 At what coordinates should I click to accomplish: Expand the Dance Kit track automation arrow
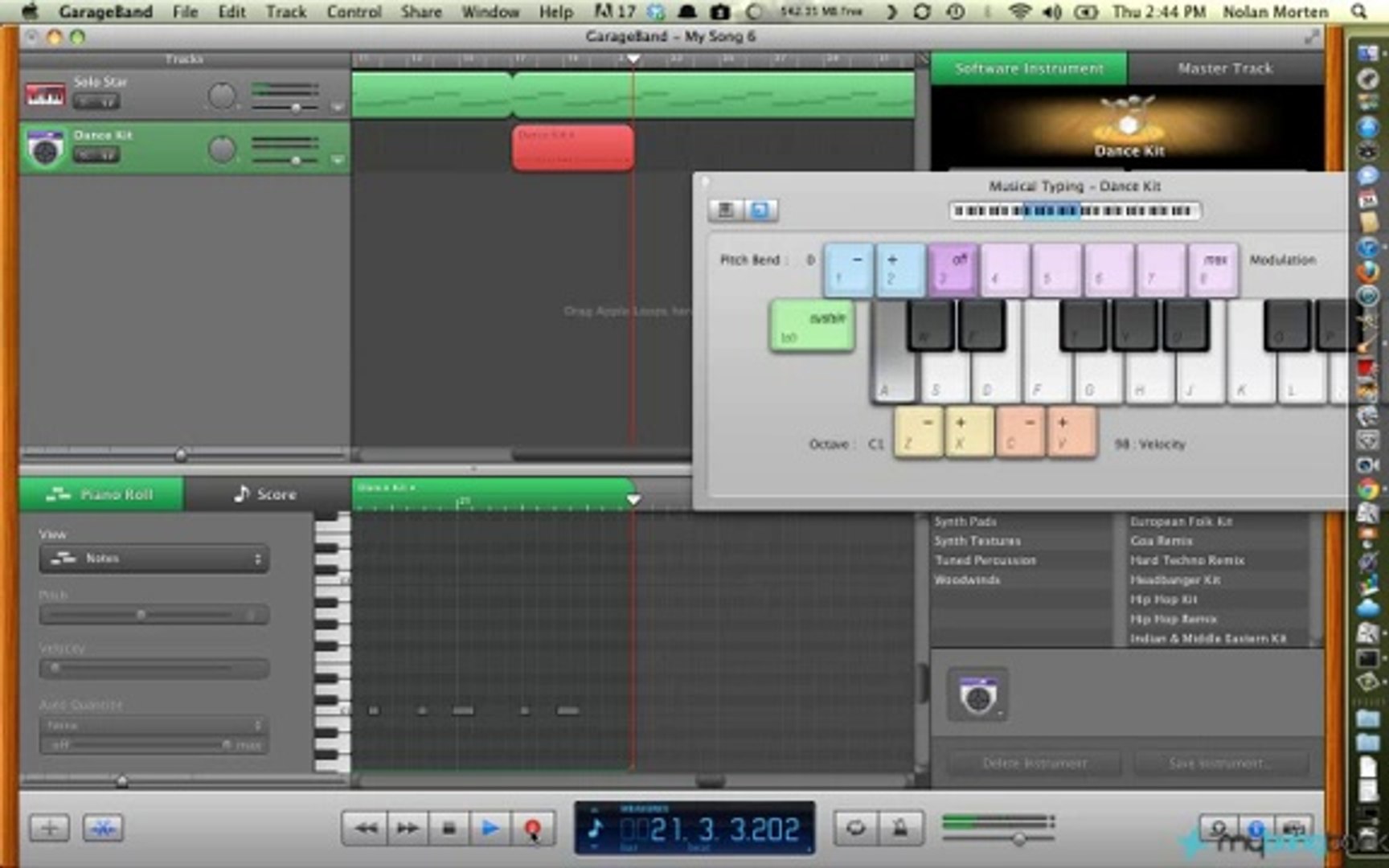[338, 161]
